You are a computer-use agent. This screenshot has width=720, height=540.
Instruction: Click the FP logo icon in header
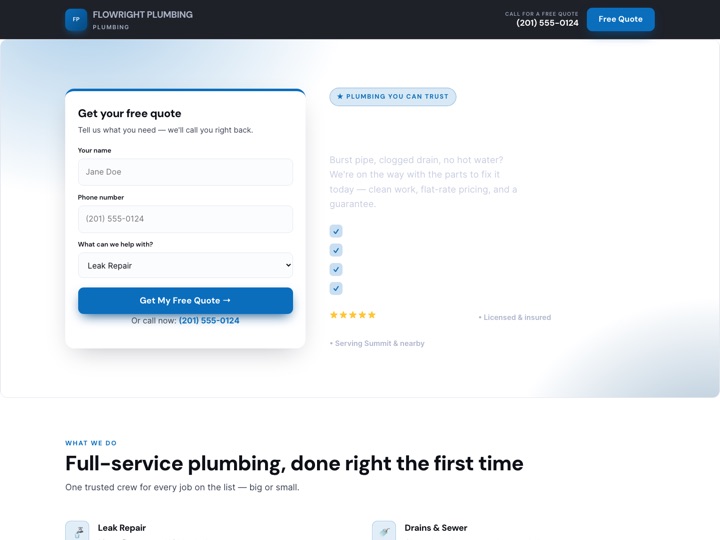tap(76, 19)
